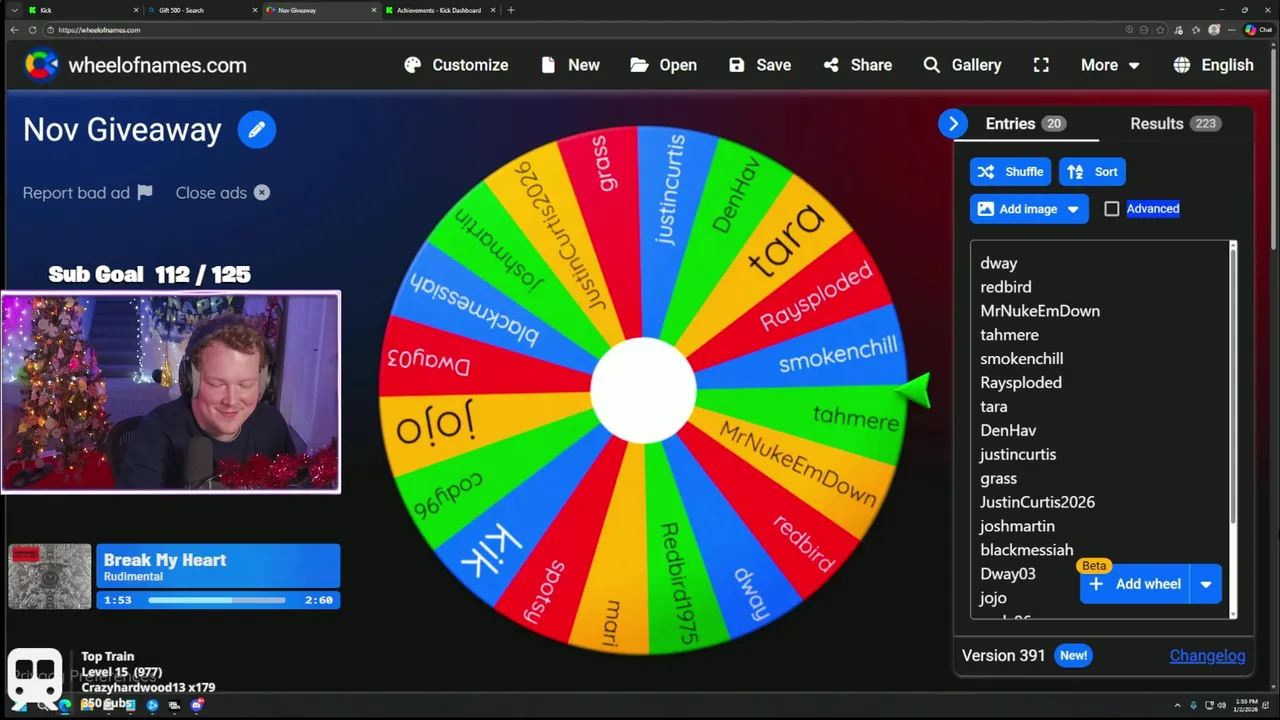Click the New! badge button
This screenshot has width=1280, height=720.
[x=1074, y=656]
